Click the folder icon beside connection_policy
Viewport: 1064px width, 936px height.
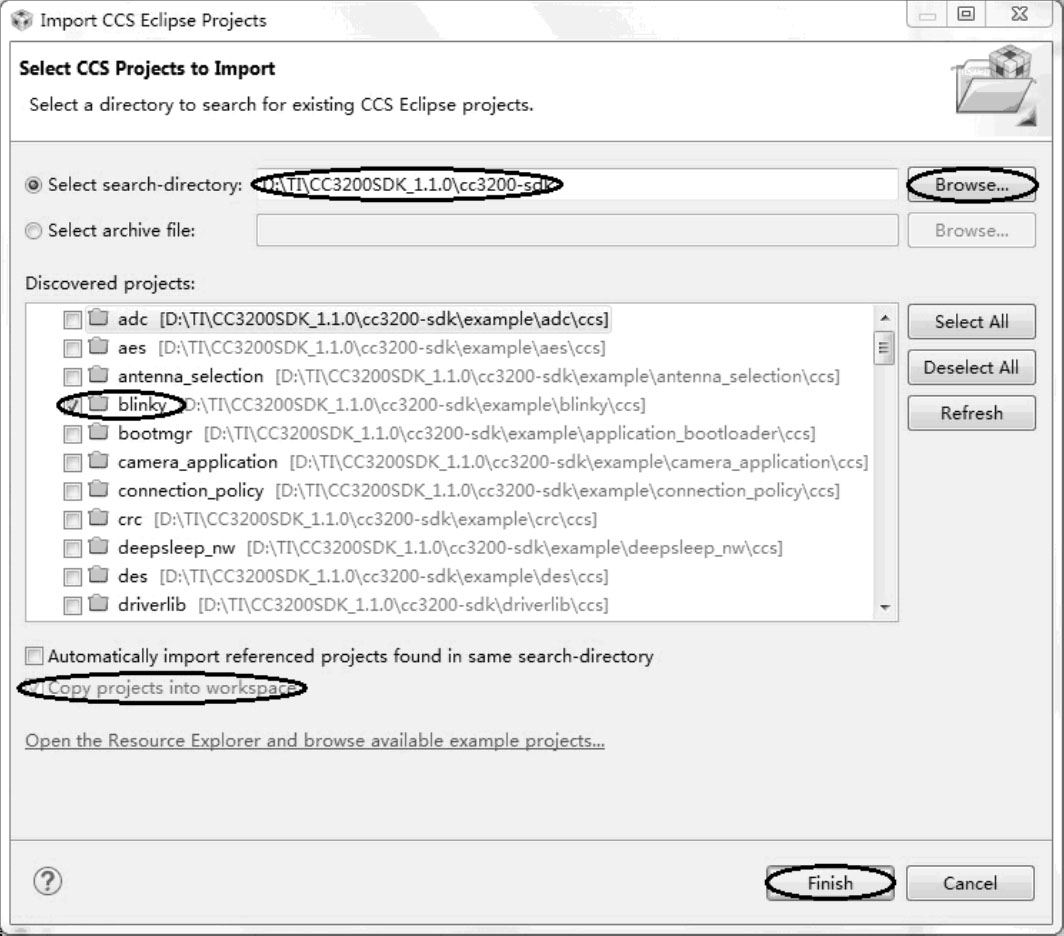tap(99, 489)
